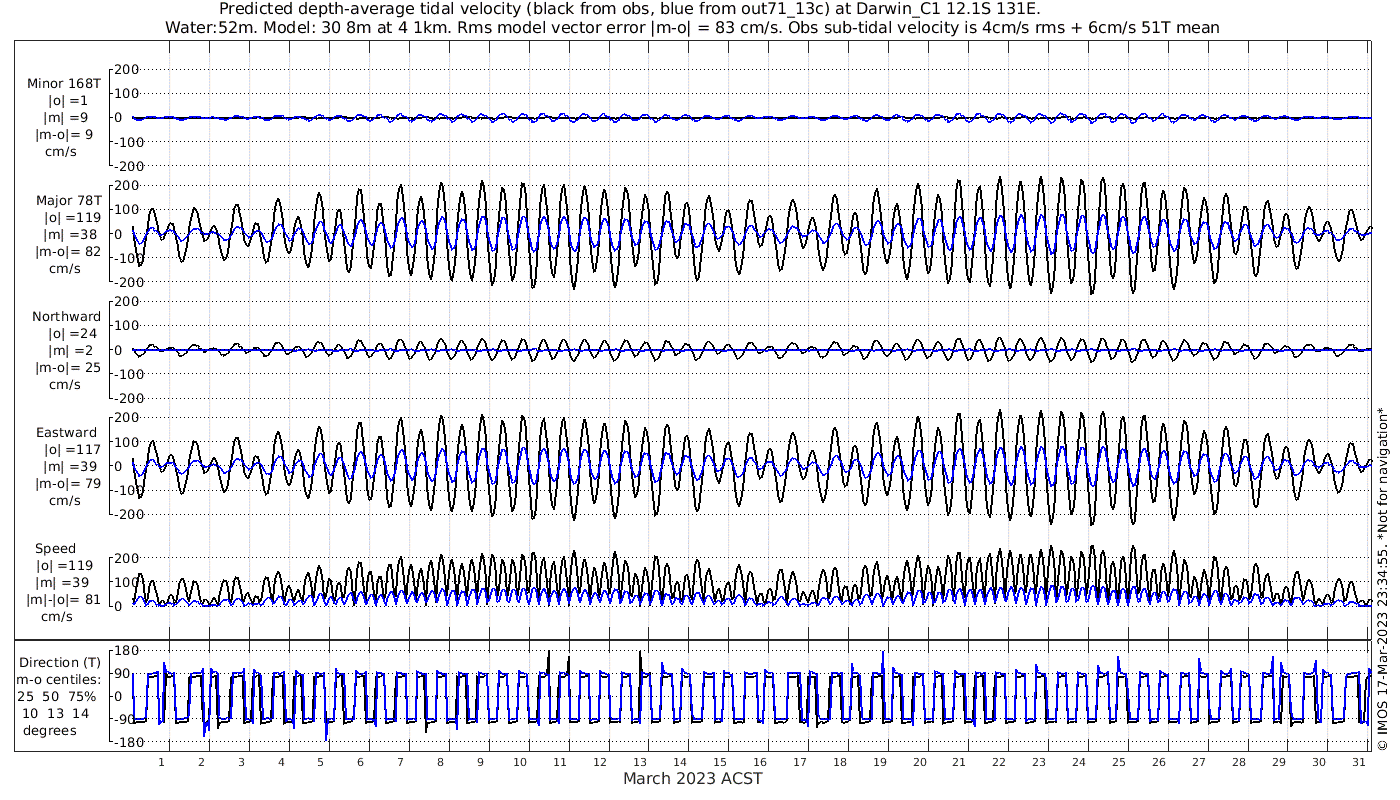Click day '31' on the date axis
Viewport: 1400px width, 800px height.
[1357, 762]
